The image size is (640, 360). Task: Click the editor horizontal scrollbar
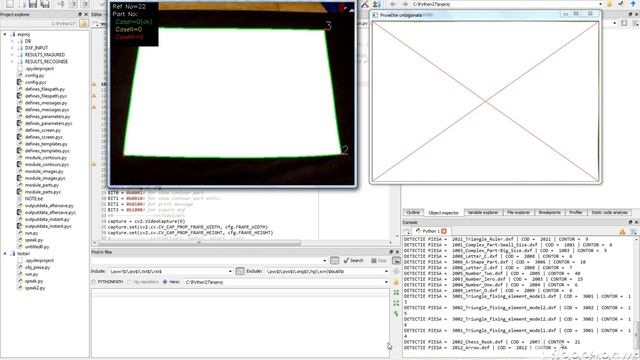pos(199,243)
